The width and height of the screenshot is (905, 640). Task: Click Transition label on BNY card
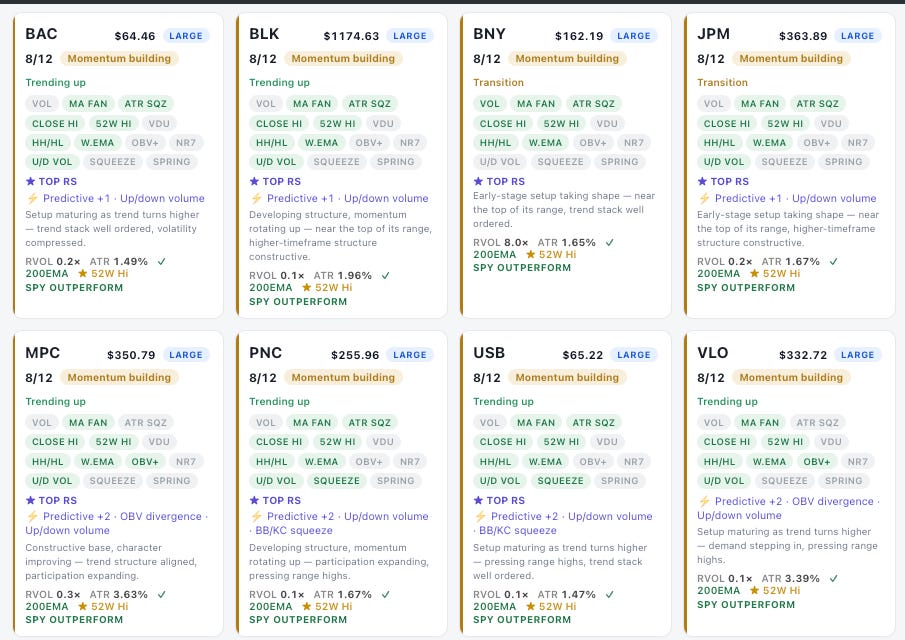click(x=498, y=83)
